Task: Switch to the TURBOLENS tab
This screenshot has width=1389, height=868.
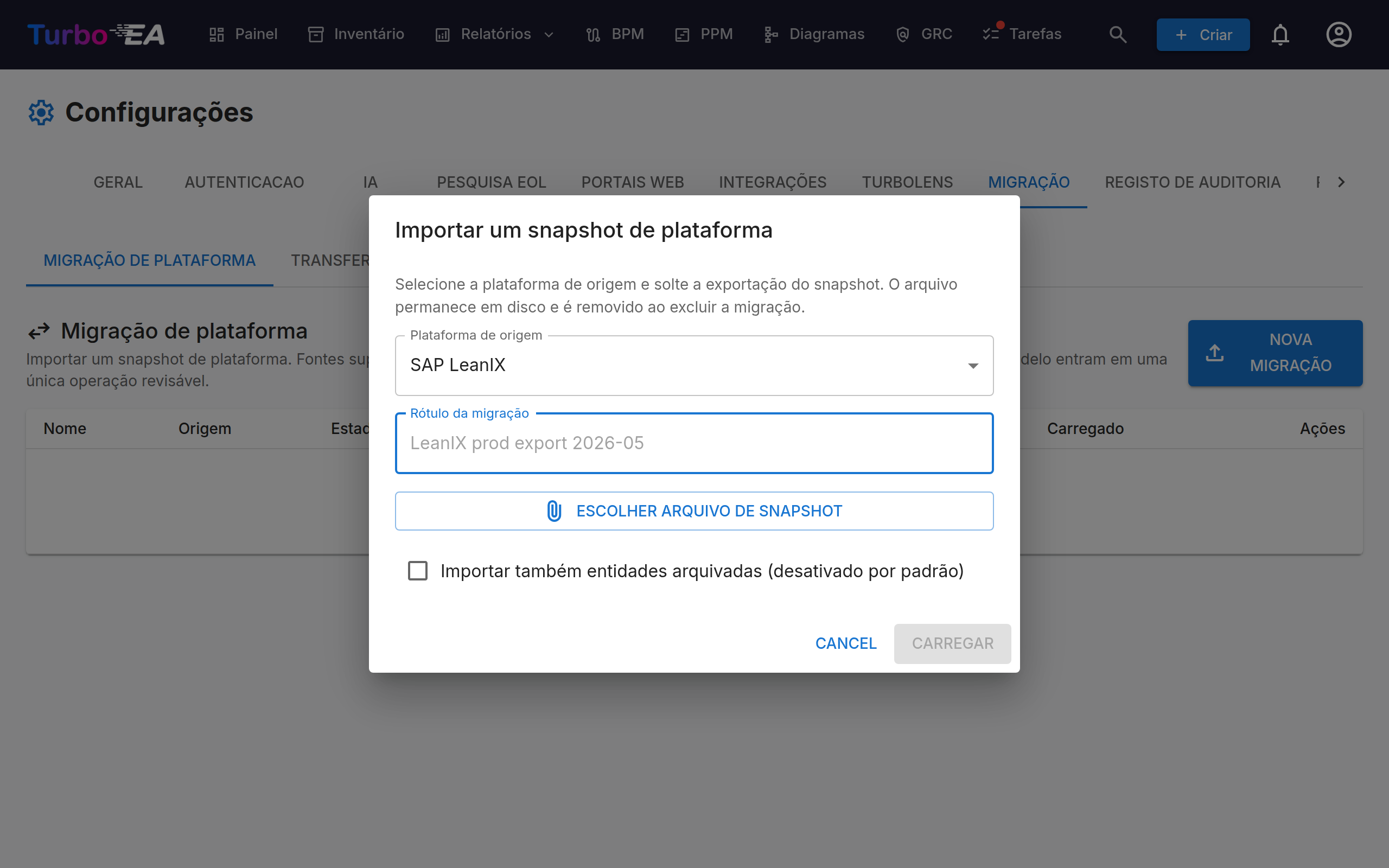Action: 907,182
